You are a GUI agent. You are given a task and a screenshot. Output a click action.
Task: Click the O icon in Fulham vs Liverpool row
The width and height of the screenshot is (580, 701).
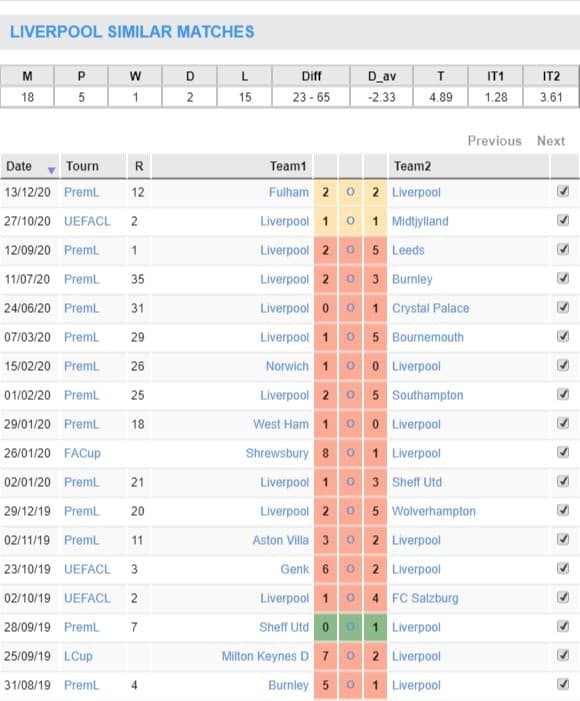(x=351, y=192)
